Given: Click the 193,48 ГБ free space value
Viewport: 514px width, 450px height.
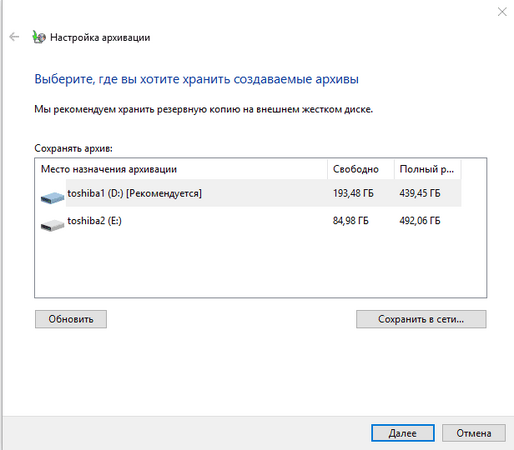Looking at the screenshot, I should tap(353, 193).
